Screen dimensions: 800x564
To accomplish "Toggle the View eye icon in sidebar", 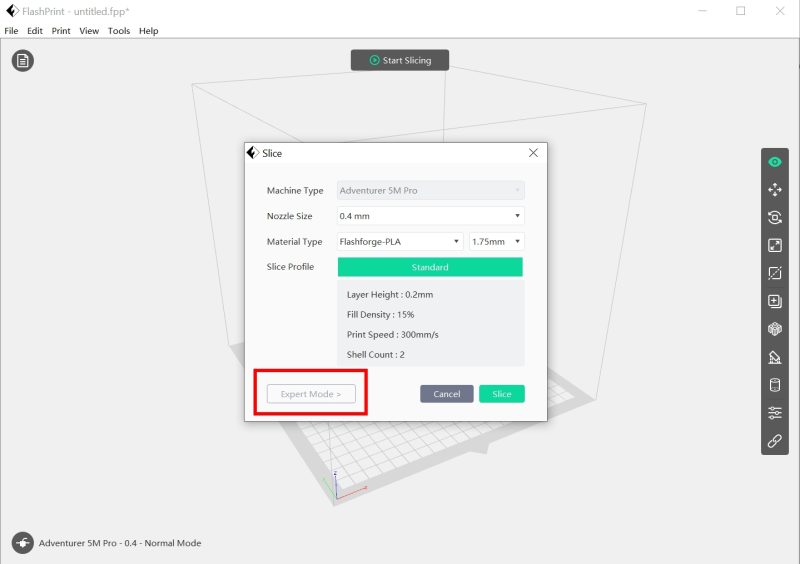I will tap(774, 162).
